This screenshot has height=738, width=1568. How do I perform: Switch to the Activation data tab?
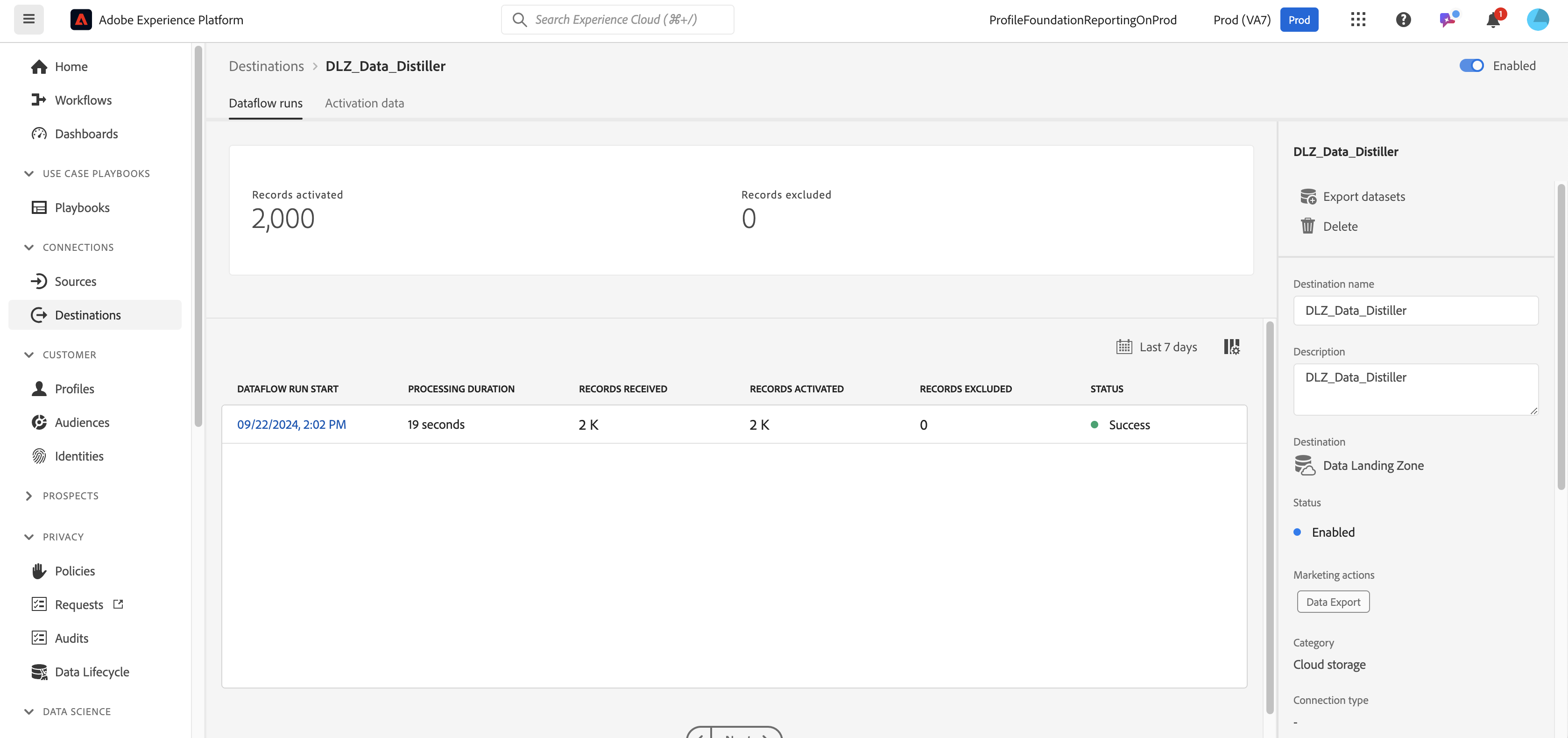364,103
